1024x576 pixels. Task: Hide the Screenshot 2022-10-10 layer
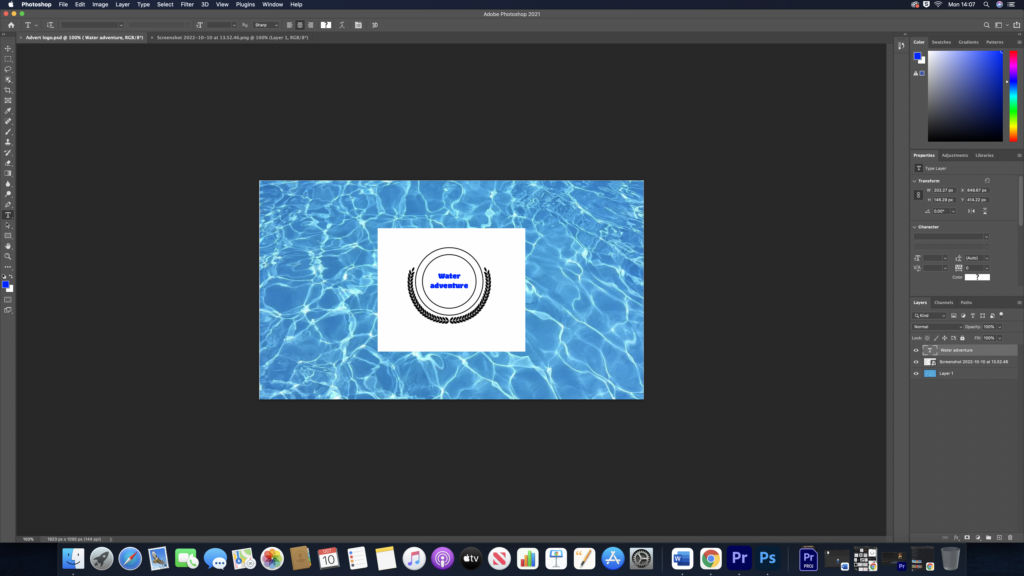coord(915,362)
